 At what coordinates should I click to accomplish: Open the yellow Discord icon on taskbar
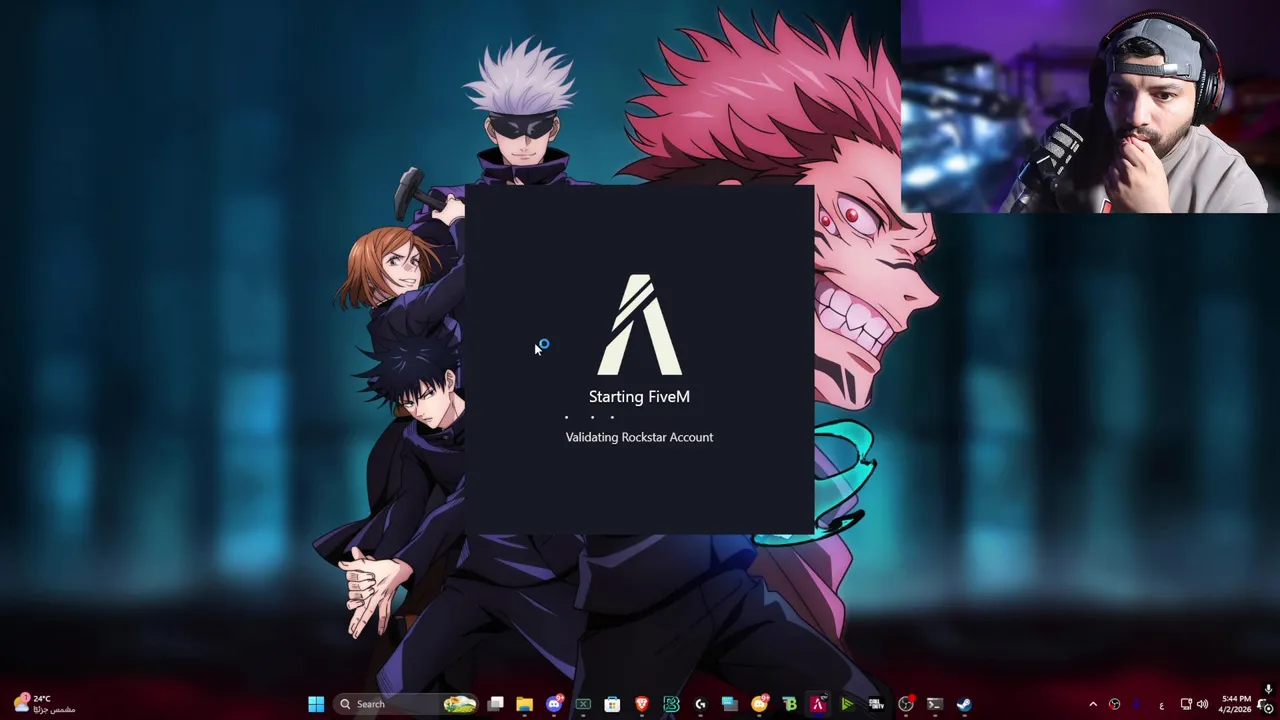(759, 704)
